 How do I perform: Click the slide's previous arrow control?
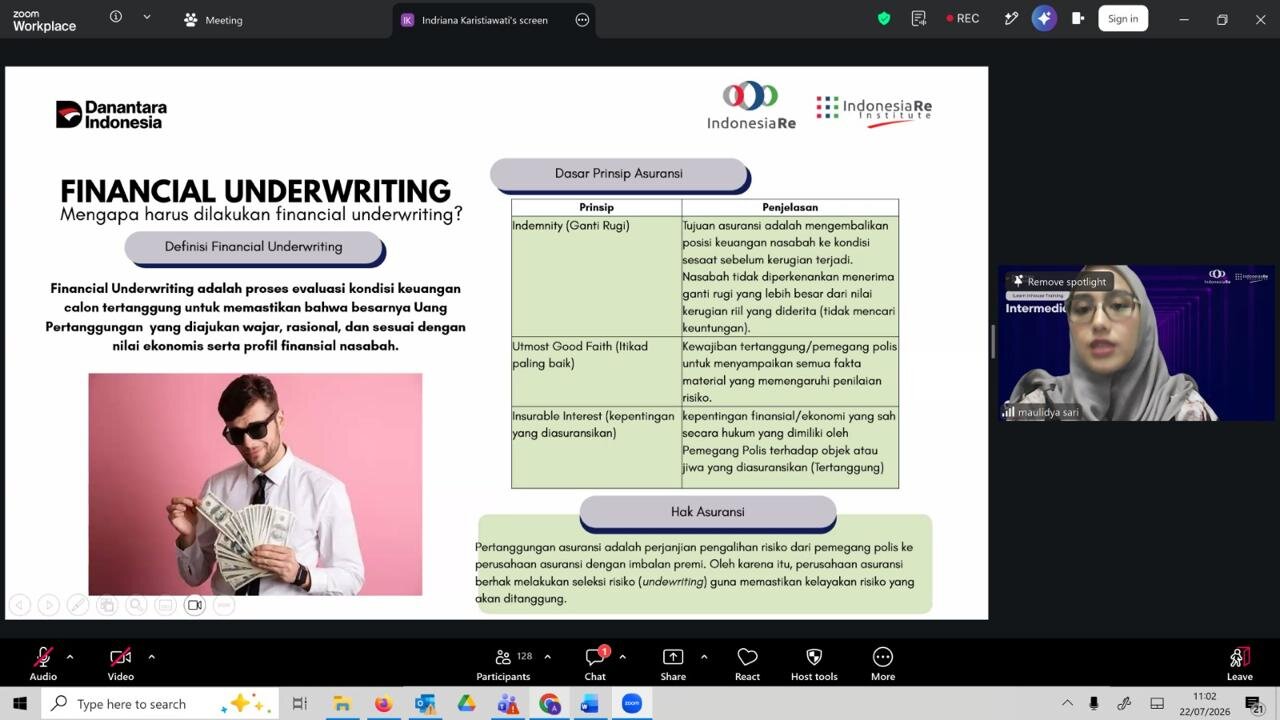(19, 605)
